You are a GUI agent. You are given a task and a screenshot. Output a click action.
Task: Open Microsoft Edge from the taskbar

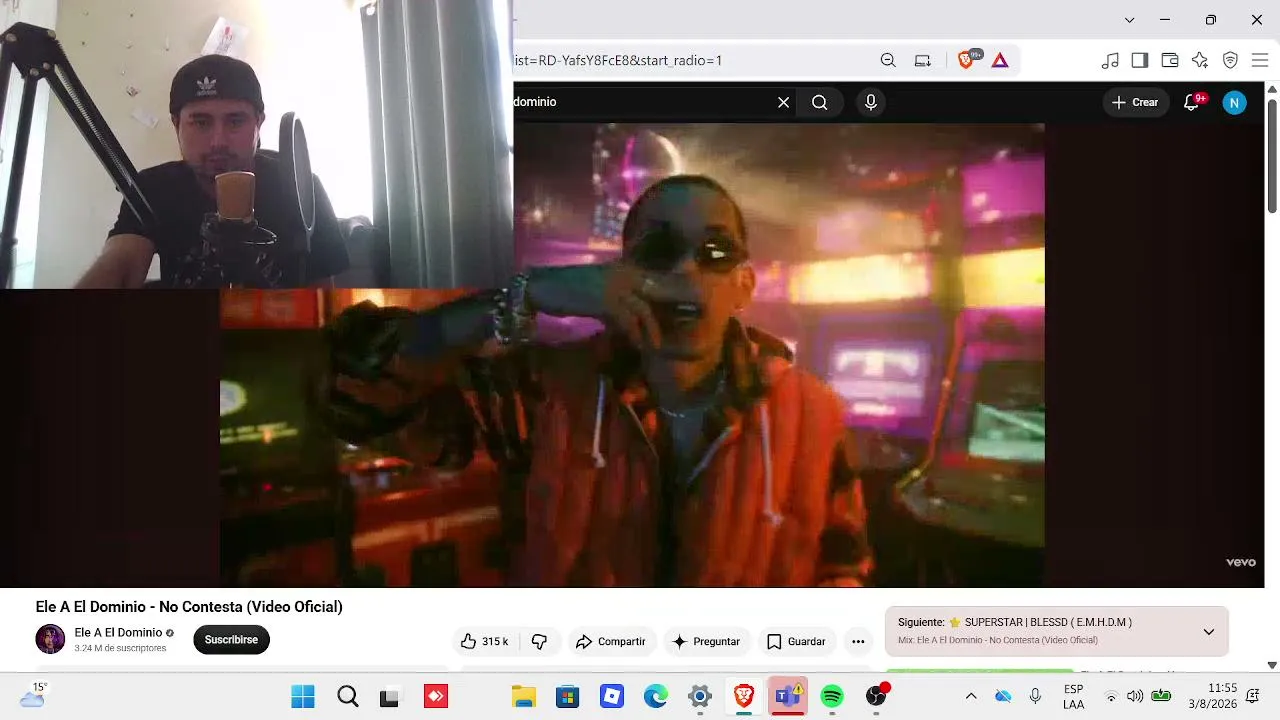[656, 696]
